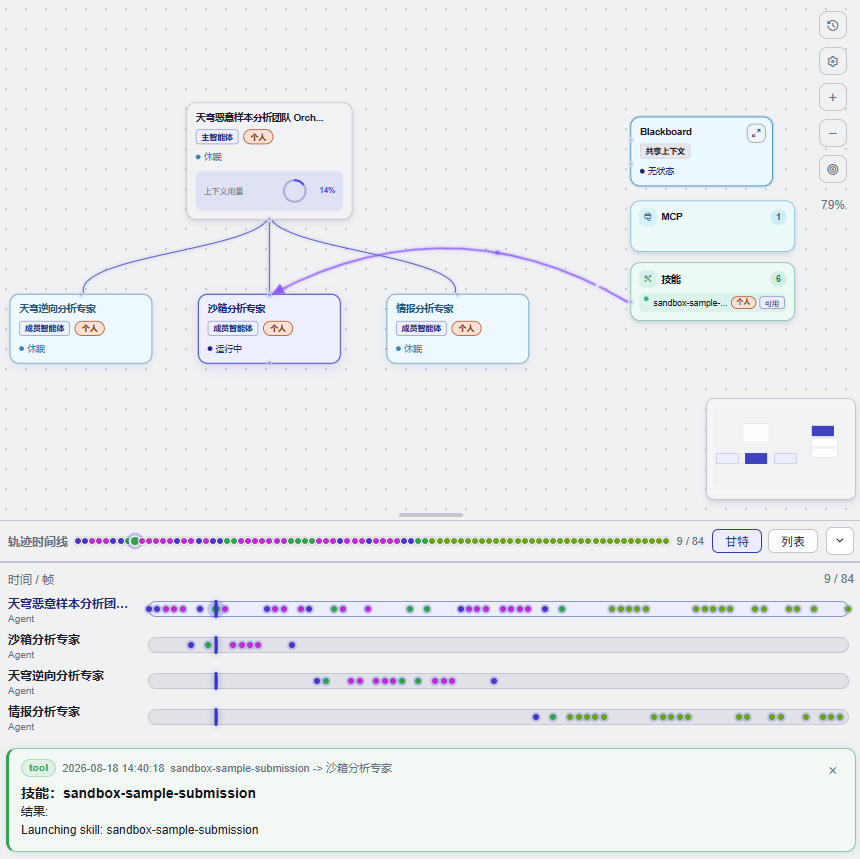Image resolution: width=860 pixels, height=859 pixels.
Task: Switch timeline to 列表 view
Action: [x=793, y=541]
